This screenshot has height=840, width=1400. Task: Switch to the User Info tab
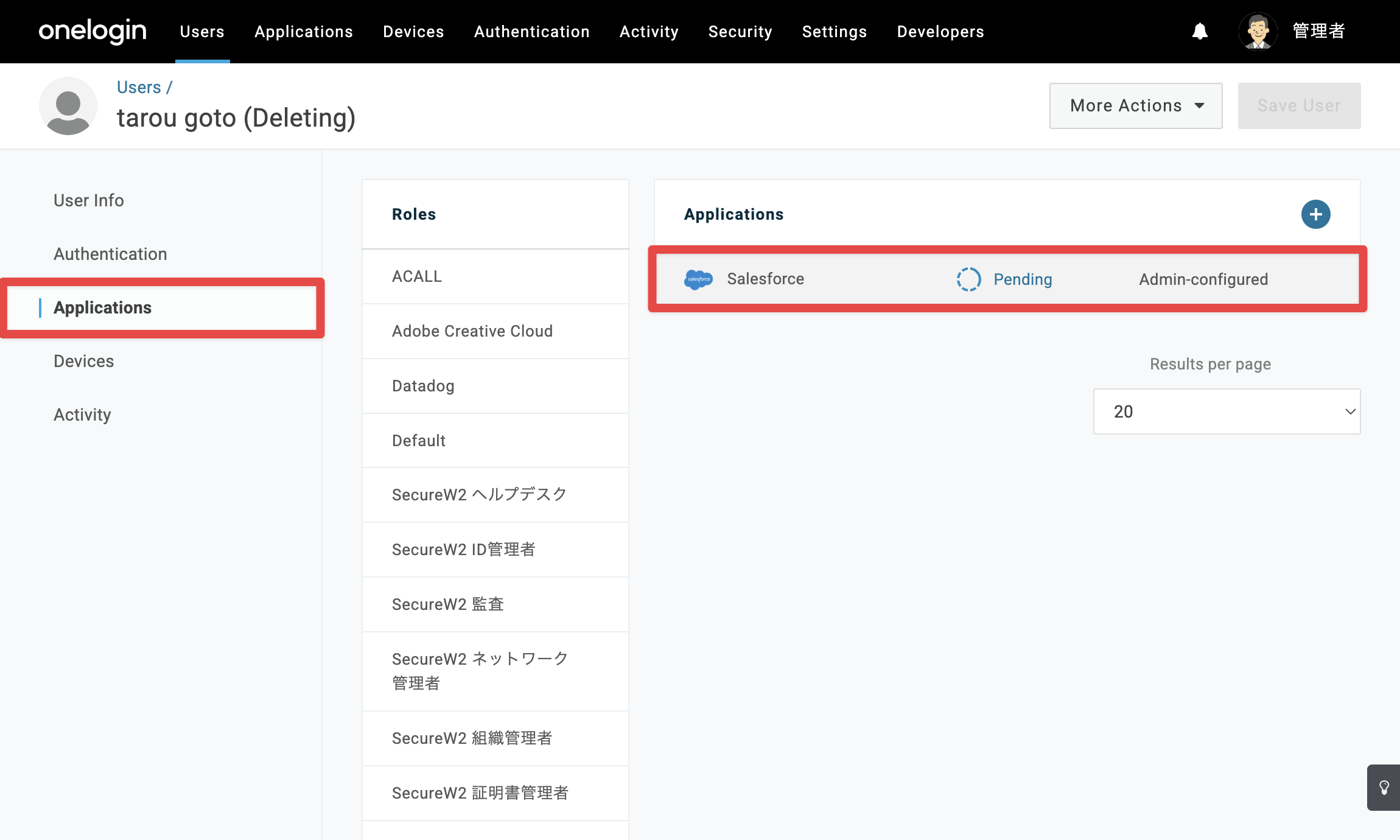pos(89,200)
